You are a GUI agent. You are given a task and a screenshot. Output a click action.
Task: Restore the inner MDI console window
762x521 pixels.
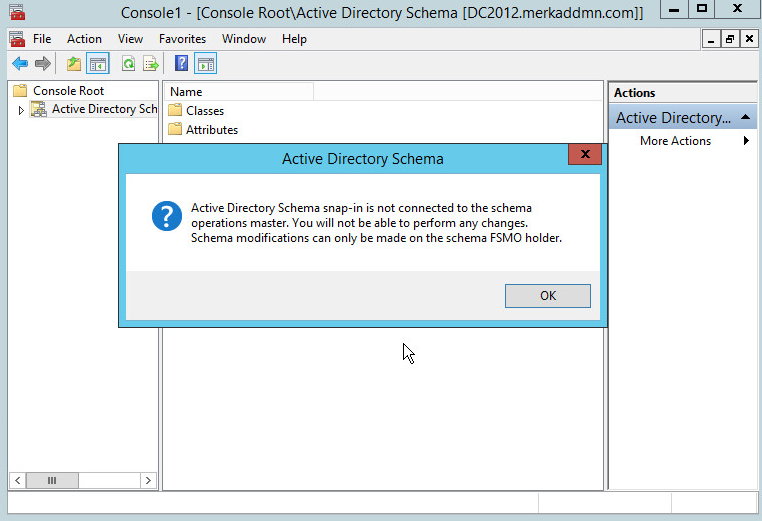tap(730, 39)
